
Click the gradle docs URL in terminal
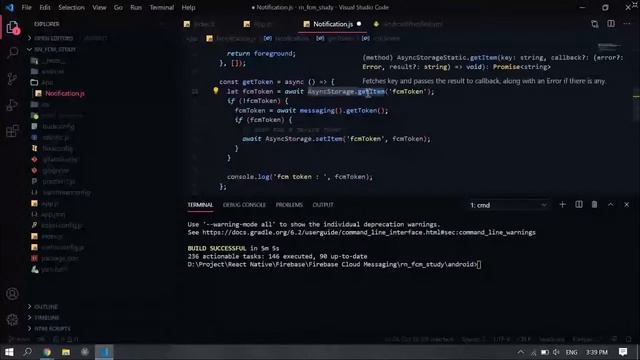coord(369,232)
